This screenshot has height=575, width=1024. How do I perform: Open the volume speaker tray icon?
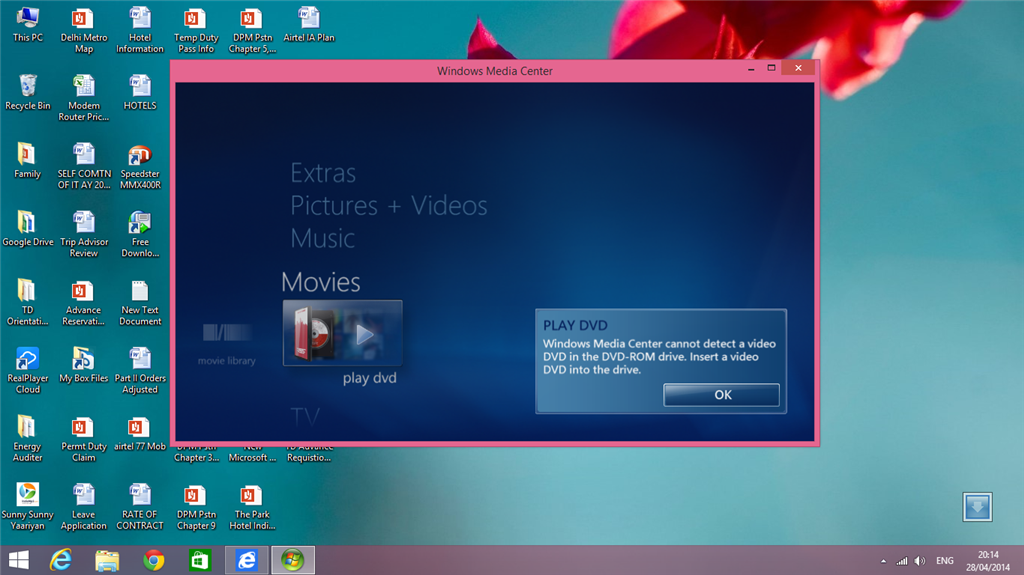pos(920,561)
